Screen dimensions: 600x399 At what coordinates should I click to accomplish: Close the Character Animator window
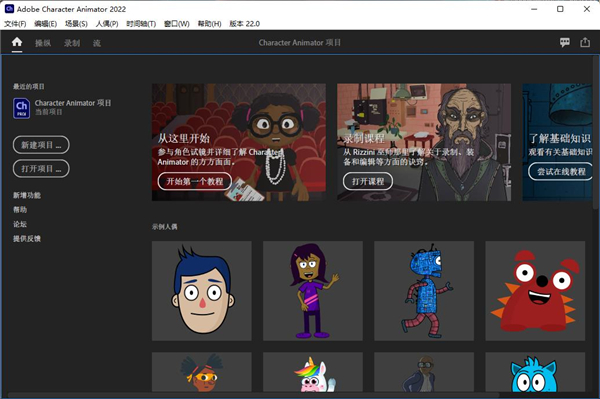coord(587,9)
